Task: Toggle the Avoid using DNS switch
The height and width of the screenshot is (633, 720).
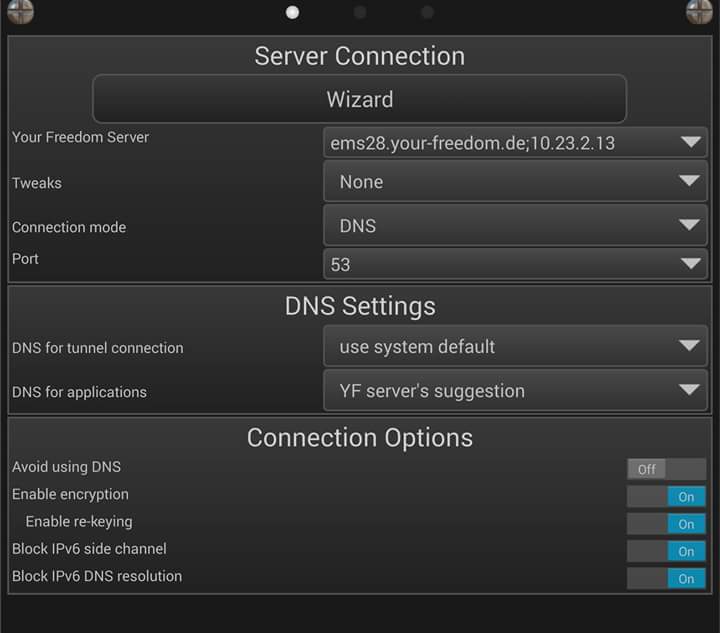Action: (666, 469)
